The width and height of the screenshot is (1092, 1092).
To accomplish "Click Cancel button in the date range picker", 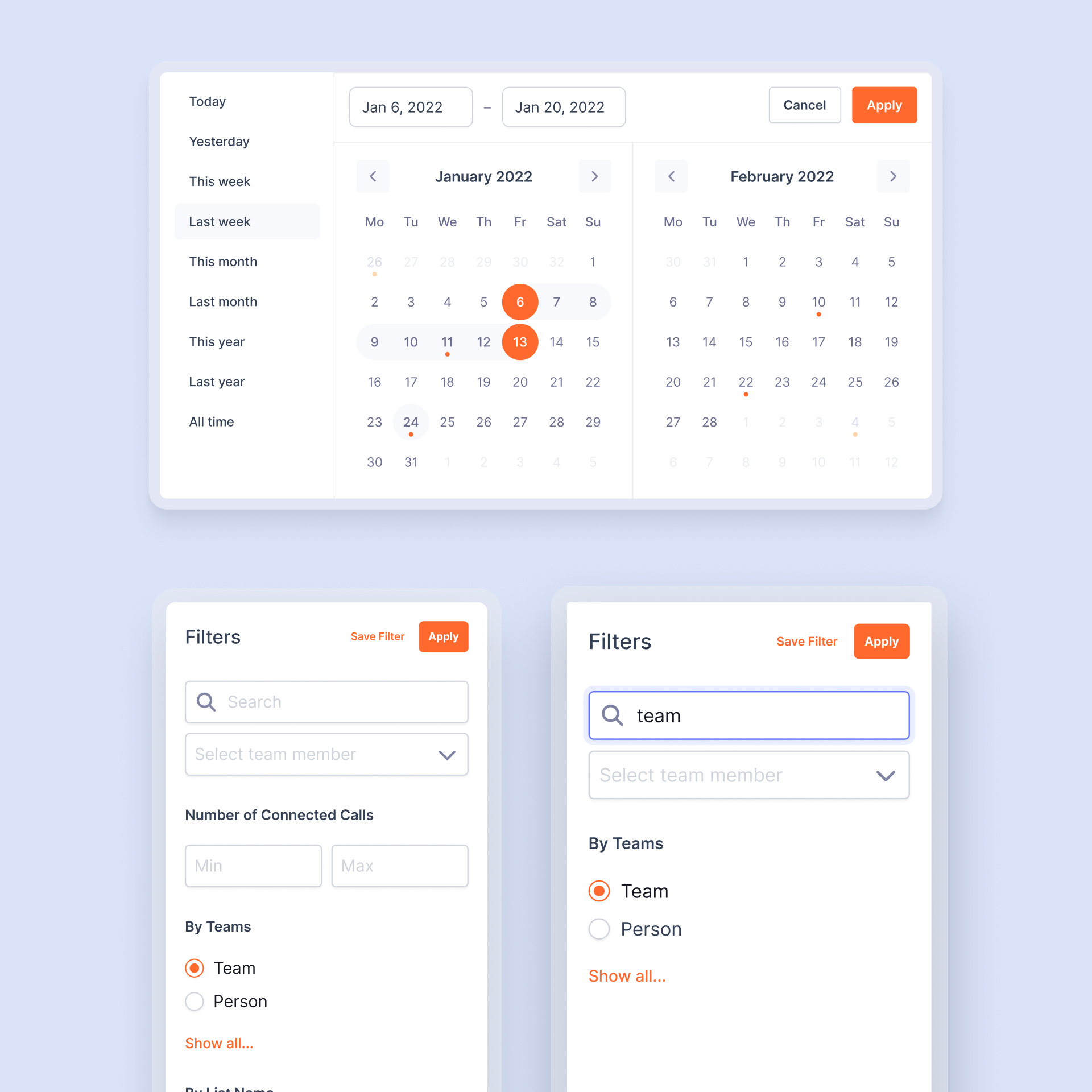I will pos(804,105).
